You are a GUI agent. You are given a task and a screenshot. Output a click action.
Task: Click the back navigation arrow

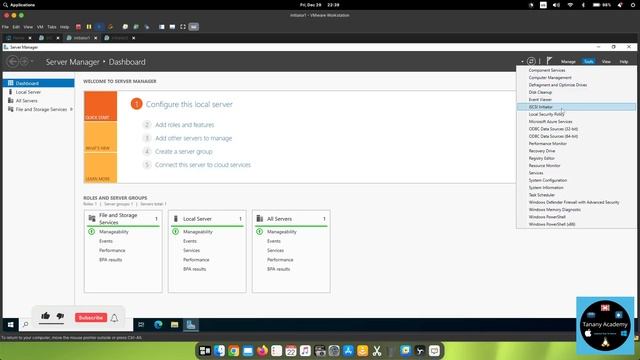(x=13, y=62)
